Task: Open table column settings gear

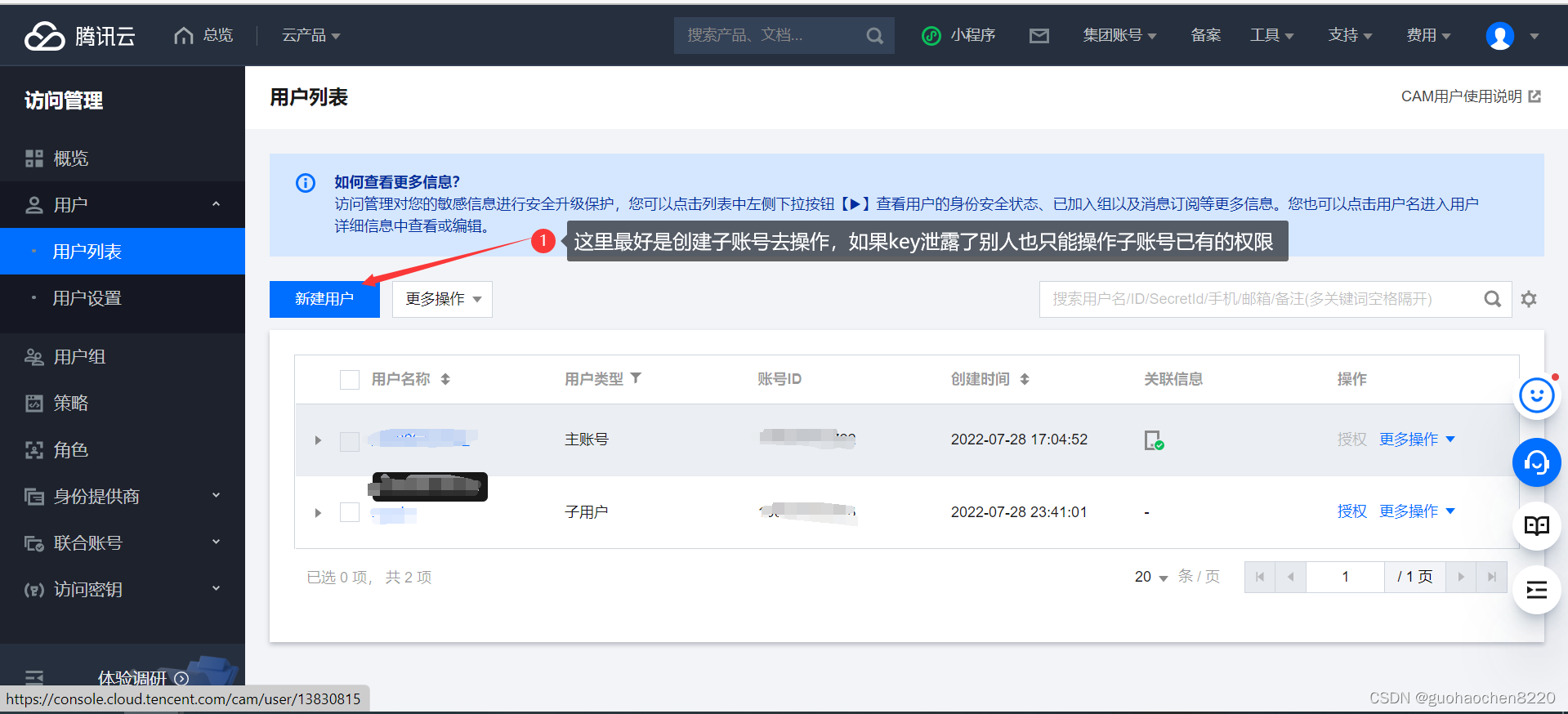Action: click(x=1529, y=299)
